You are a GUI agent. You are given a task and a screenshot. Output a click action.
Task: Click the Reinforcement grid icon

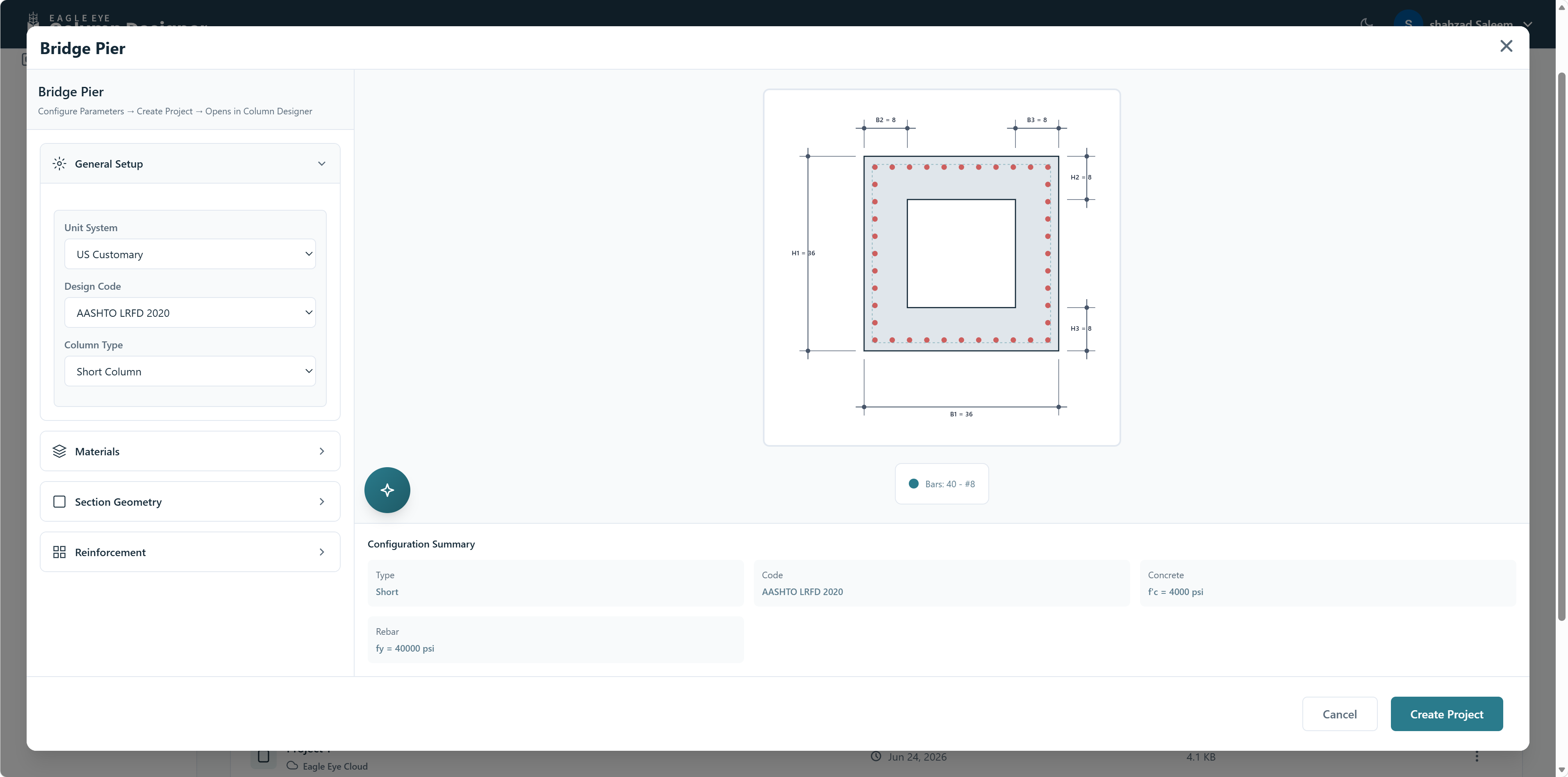click(x=59, y=552)
